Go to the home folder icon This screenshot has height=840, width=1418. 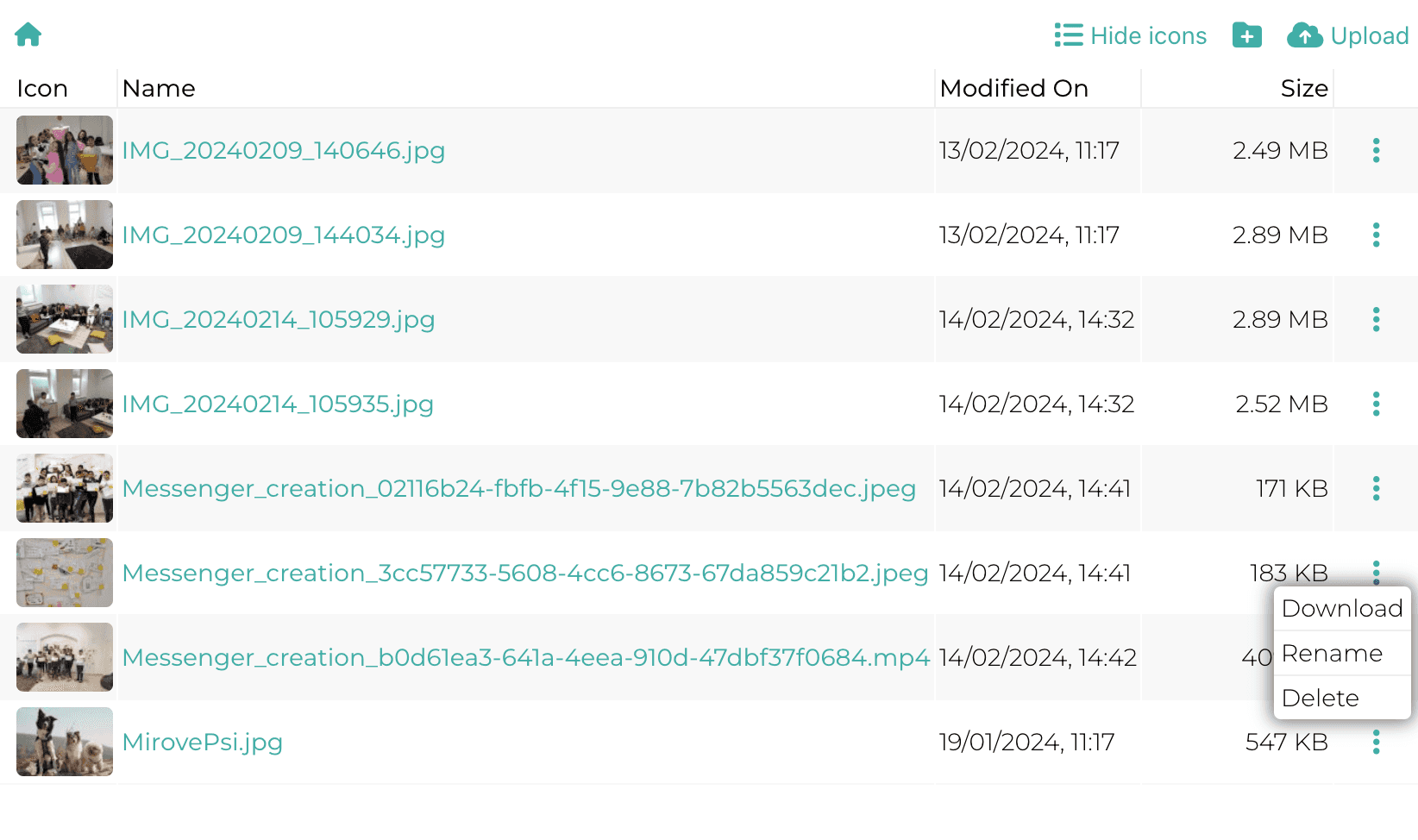coord(28,34)
